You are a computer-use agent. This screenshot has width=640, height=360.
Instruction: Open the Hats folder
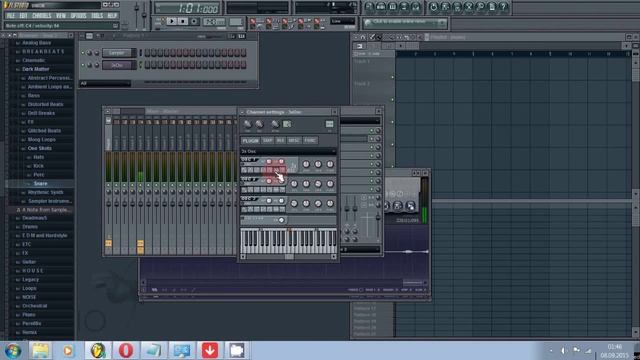38,157
